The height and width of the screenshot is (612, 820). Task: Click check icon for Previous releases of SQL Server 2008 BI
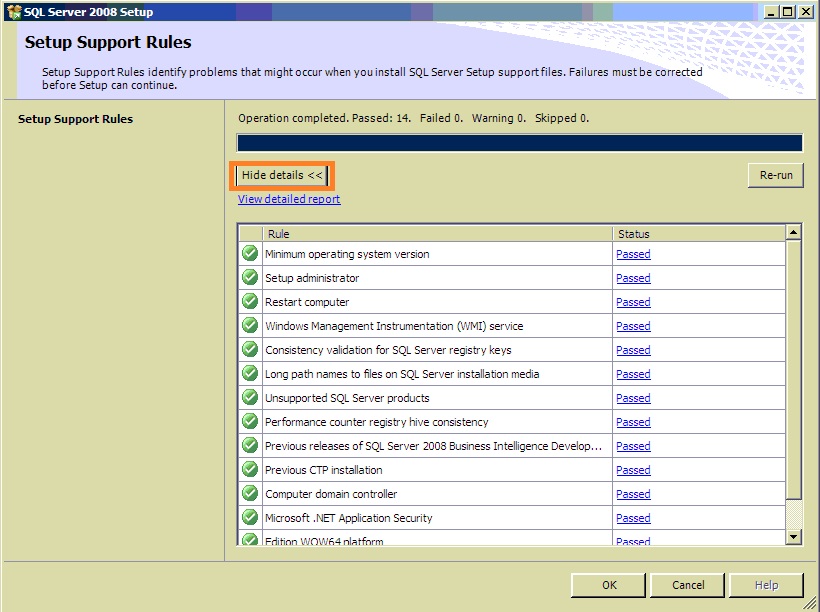pos(250,446)
